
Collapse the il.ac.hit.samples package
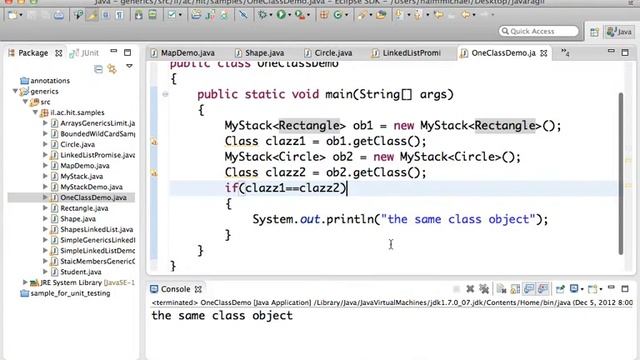coord(35,112)
